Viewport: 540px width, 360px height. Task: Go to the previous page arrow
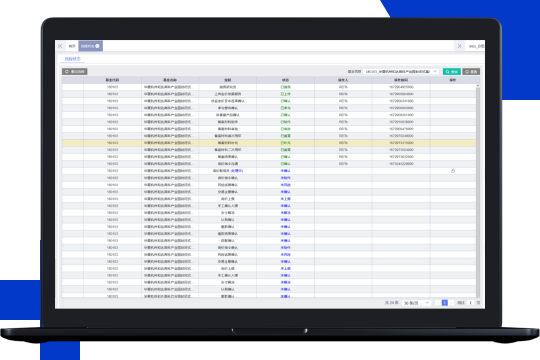point(437,303)
